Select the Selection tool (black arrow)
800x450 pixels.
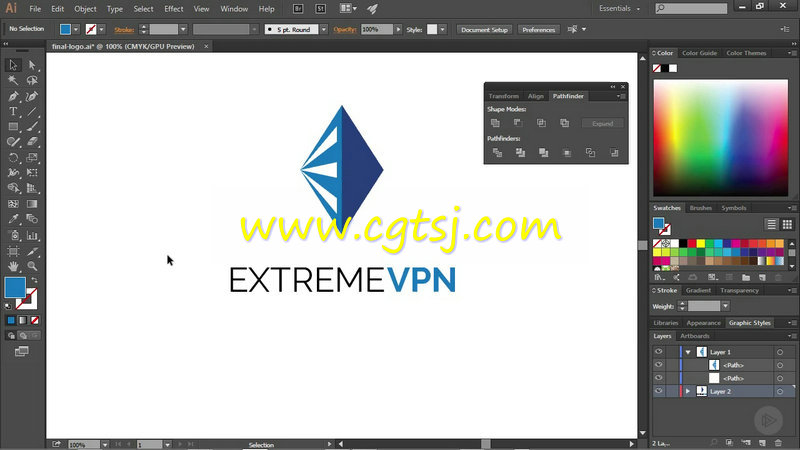pyautogui.click(x=13, y=65)
